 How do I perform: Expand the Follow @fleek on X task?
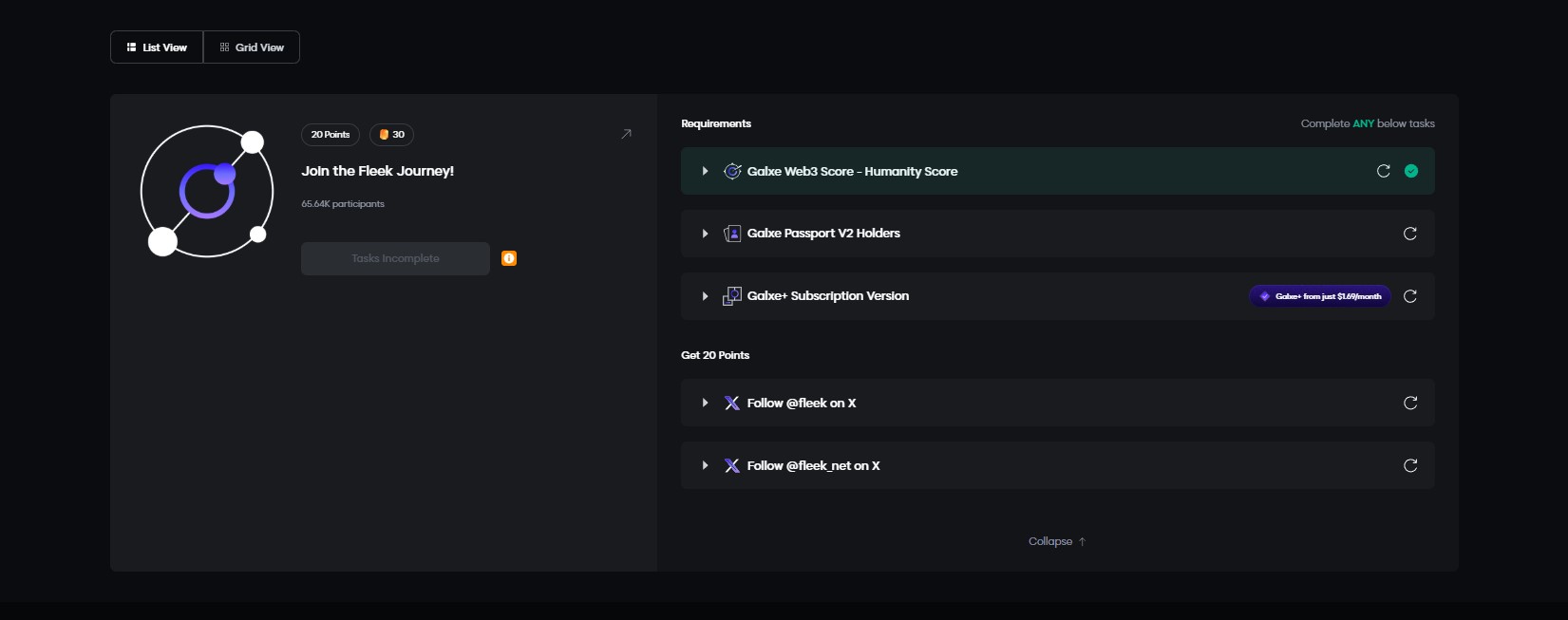705,404
